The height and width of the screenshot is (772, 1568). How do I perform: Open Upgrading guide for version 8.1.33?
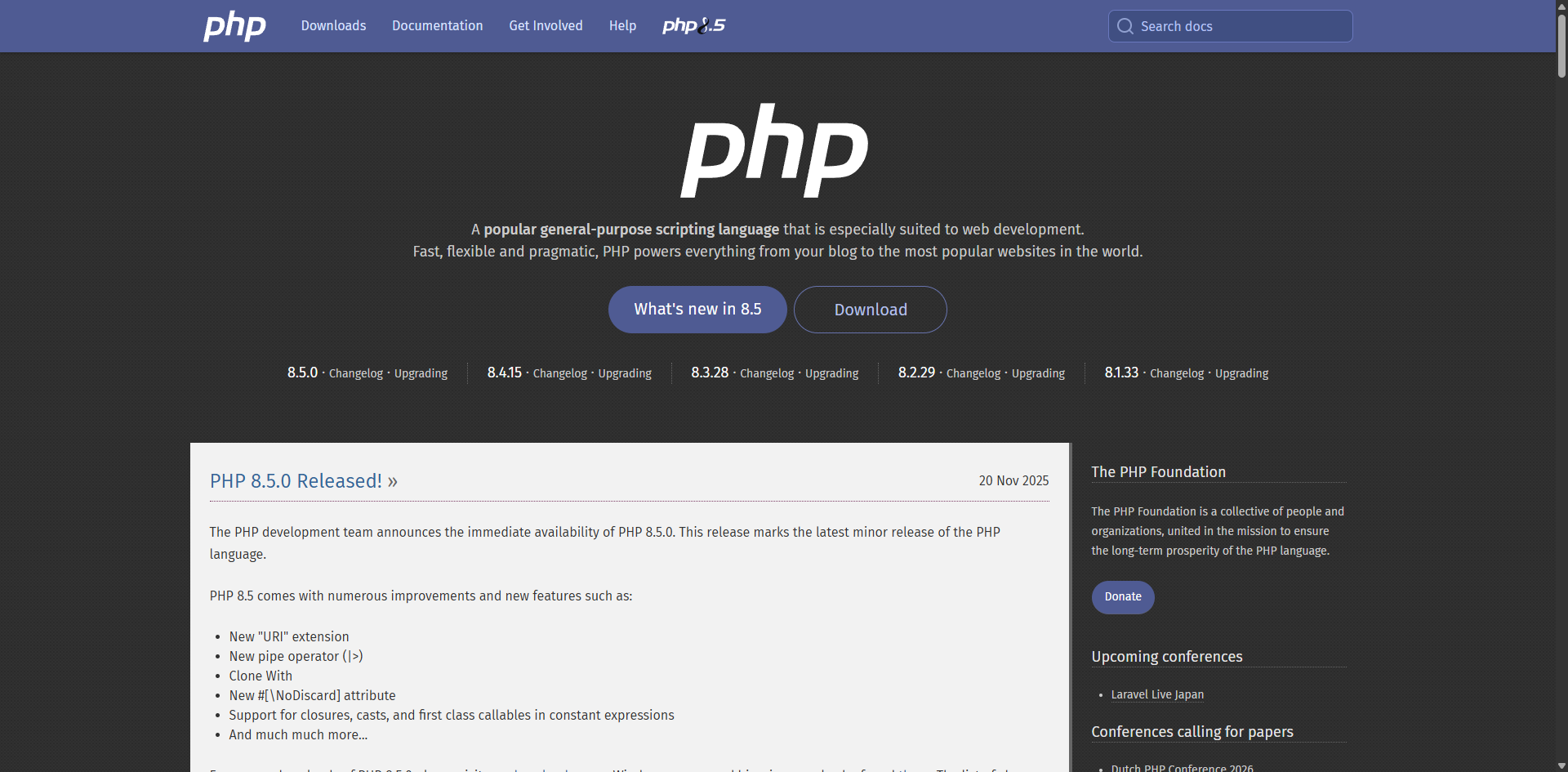point(1241,373)
